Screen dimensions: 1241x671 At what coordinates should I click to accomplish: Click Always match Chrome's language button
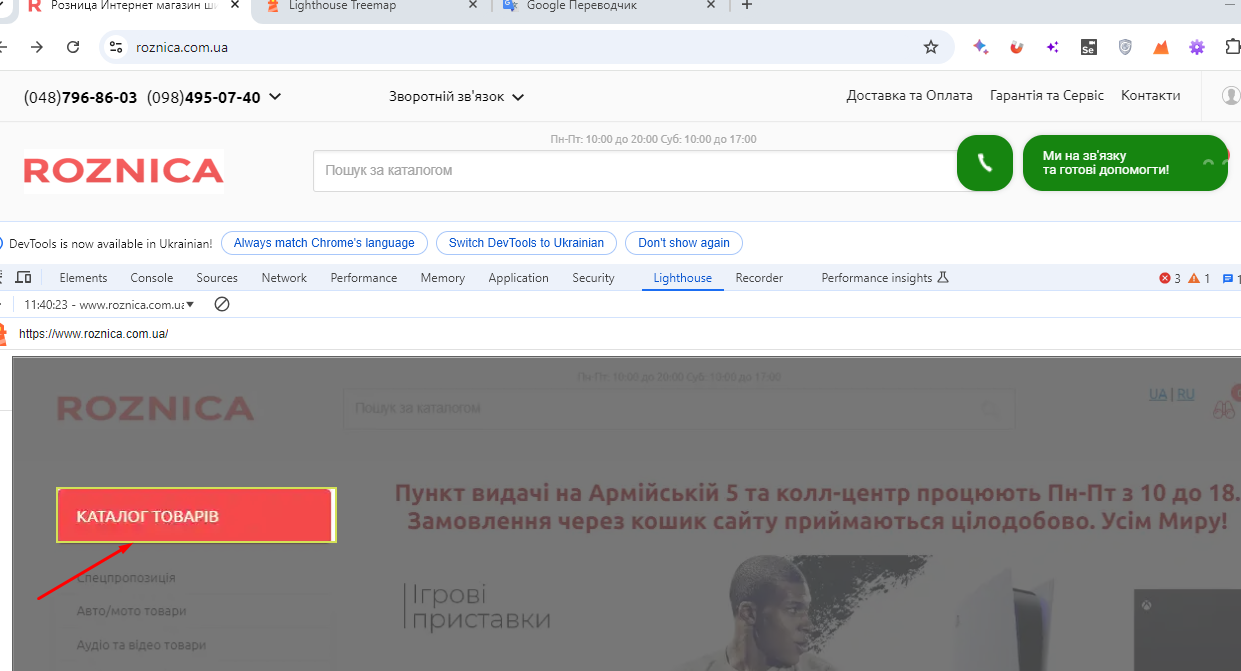324,243
